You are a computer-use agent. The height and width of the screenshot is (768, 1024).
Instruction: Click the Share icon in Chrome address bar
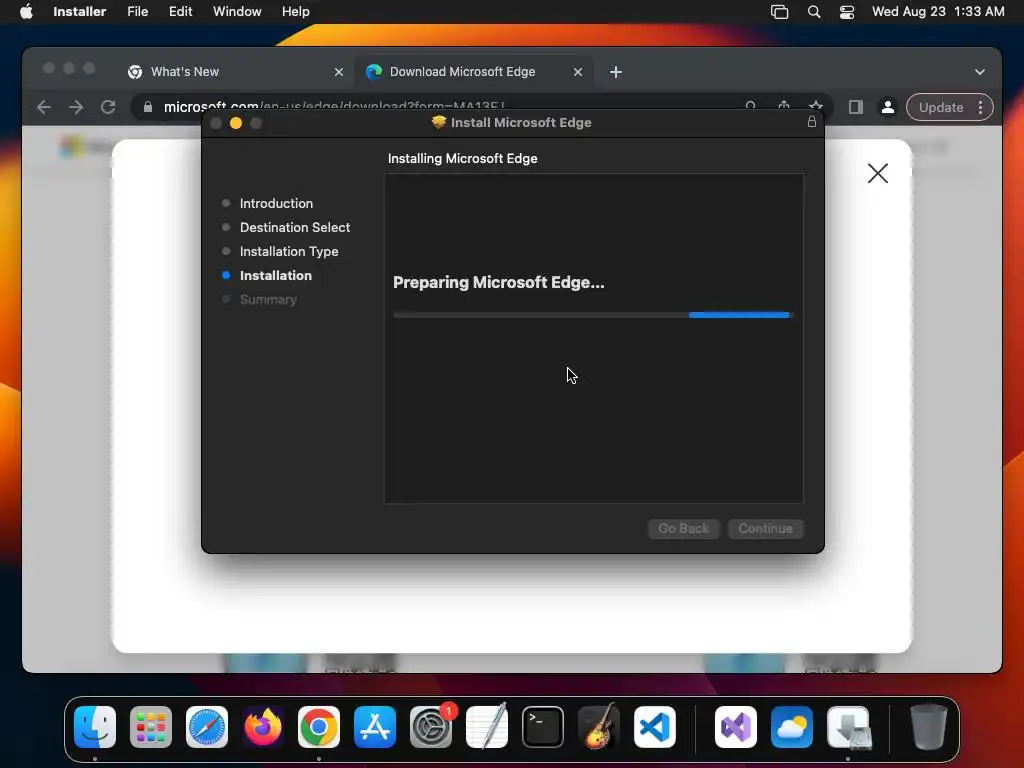(784, 104)
